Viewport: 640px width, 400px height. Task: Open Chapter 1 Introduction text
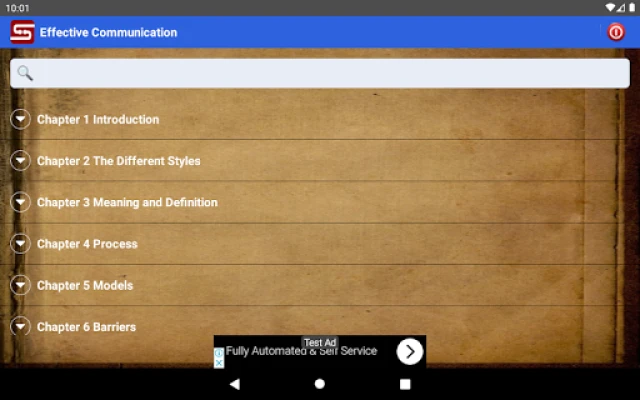tap(98, 119)
